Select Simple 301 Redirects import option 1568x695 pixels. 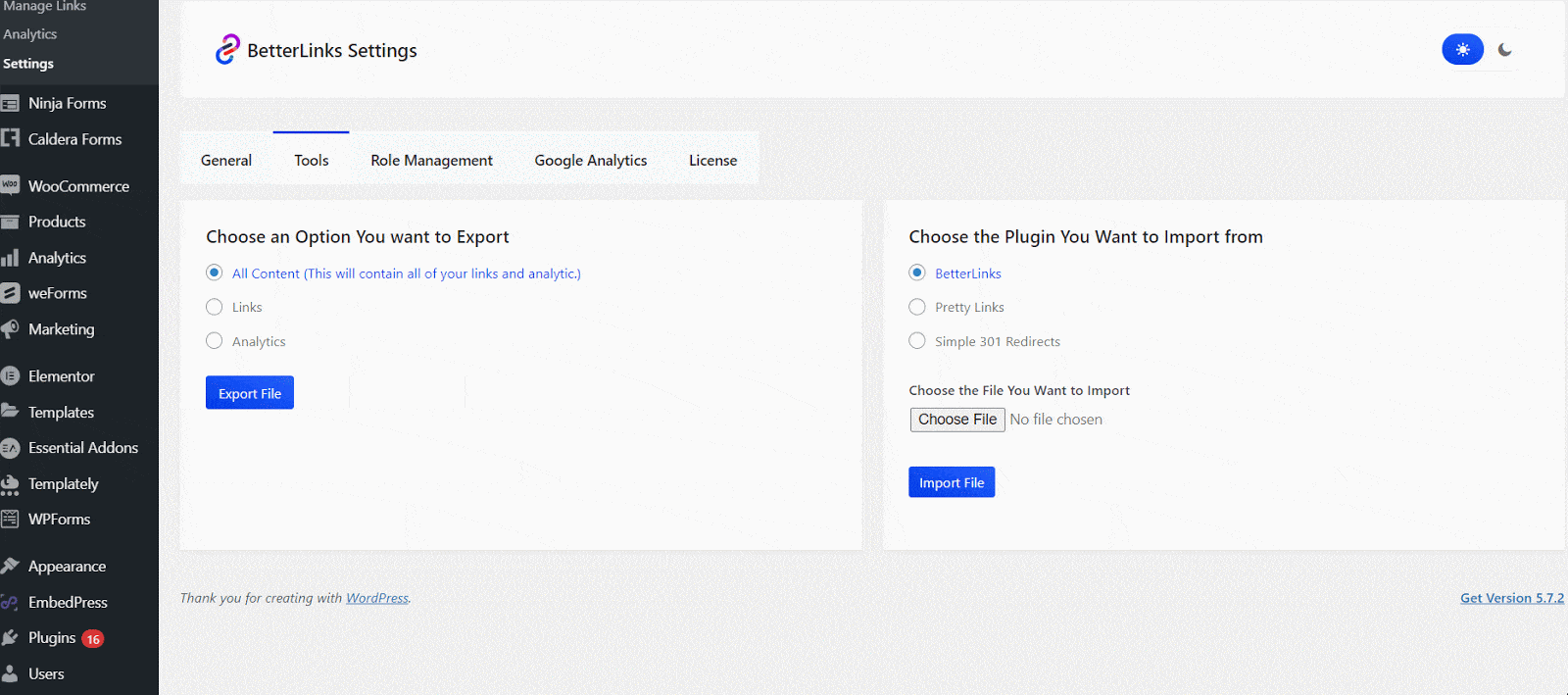(x=917, y=341)
